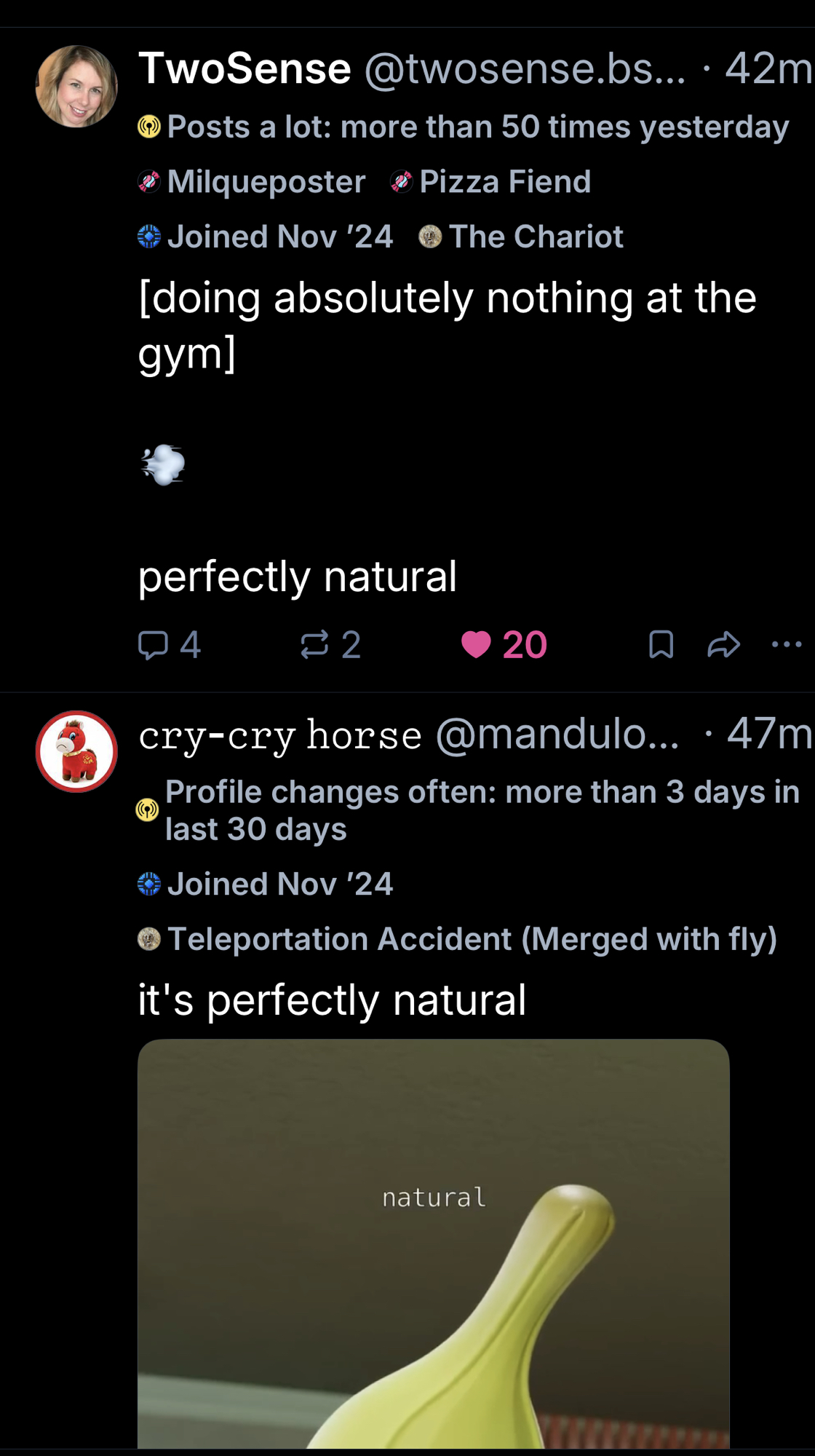Screen dimensions: 815x1456
Task: Repost TwoSense's gym post
Action: pyautogui.click(x=330, y=645)
